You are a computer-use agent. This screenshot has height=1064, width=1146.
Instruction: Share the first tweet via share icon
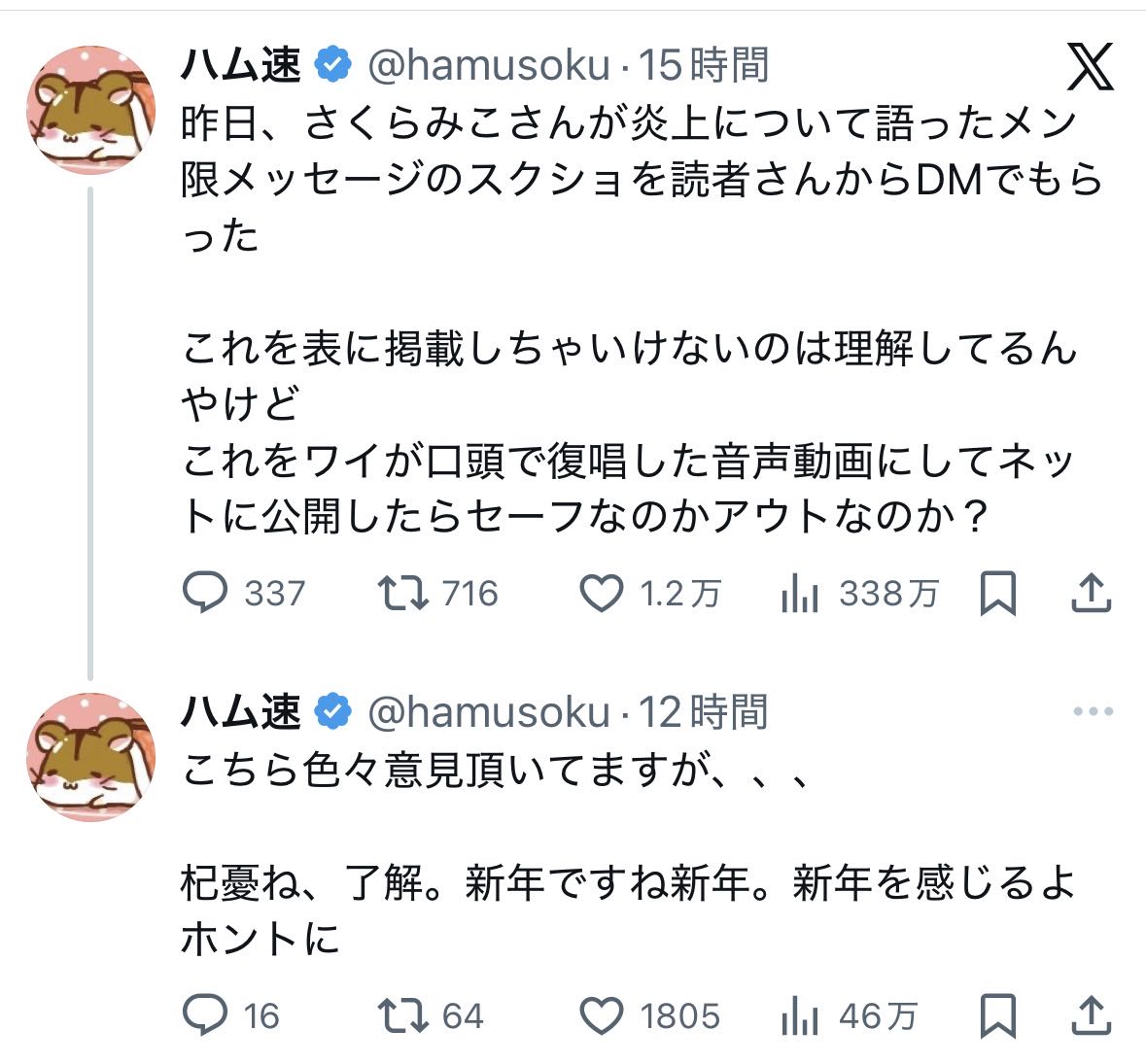1091,594
